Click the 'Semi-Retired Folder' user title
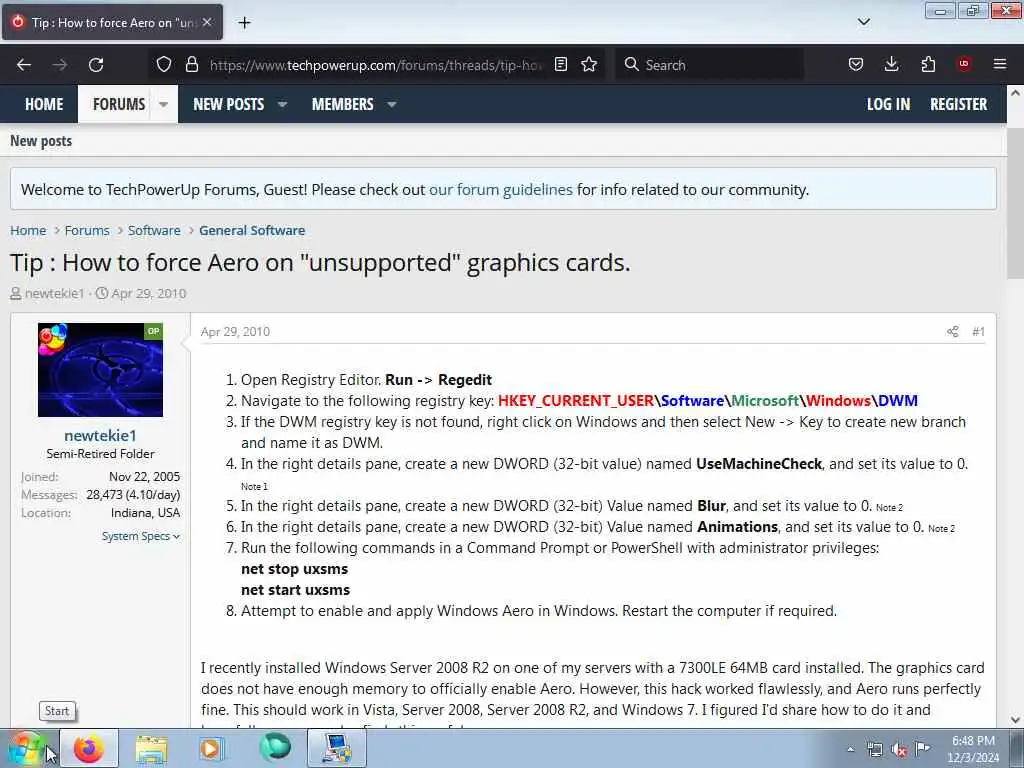 tap(100, 454)
